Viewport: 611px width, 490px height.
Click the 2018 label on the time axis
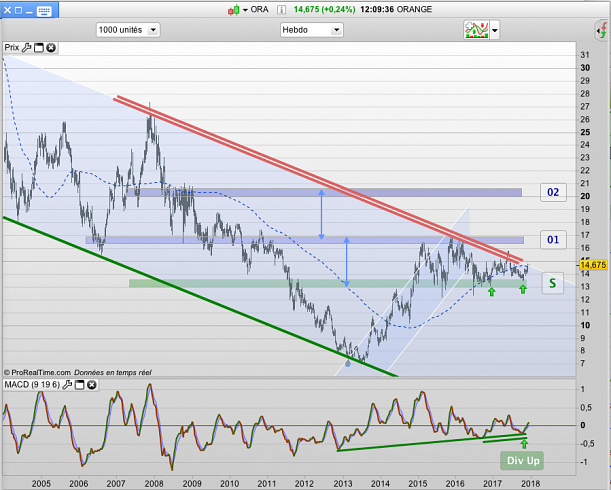(x=530, y=484)
